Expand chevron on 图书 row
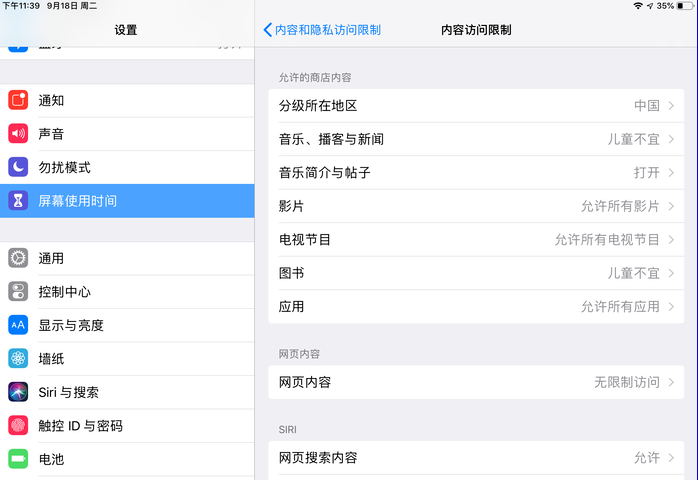The height and width of the screenshot is (480, 698). click(x=671, y=273)
